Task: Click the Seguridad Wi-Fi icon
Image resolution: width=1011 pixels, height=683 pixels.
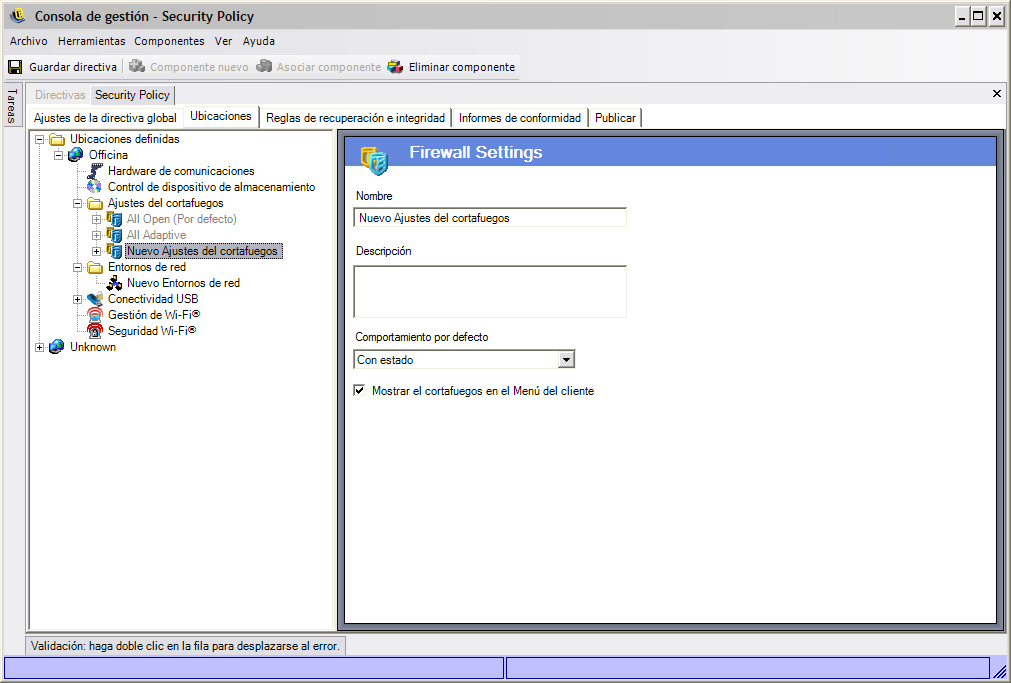Action: pyautogui.click(x=95, y=331)
